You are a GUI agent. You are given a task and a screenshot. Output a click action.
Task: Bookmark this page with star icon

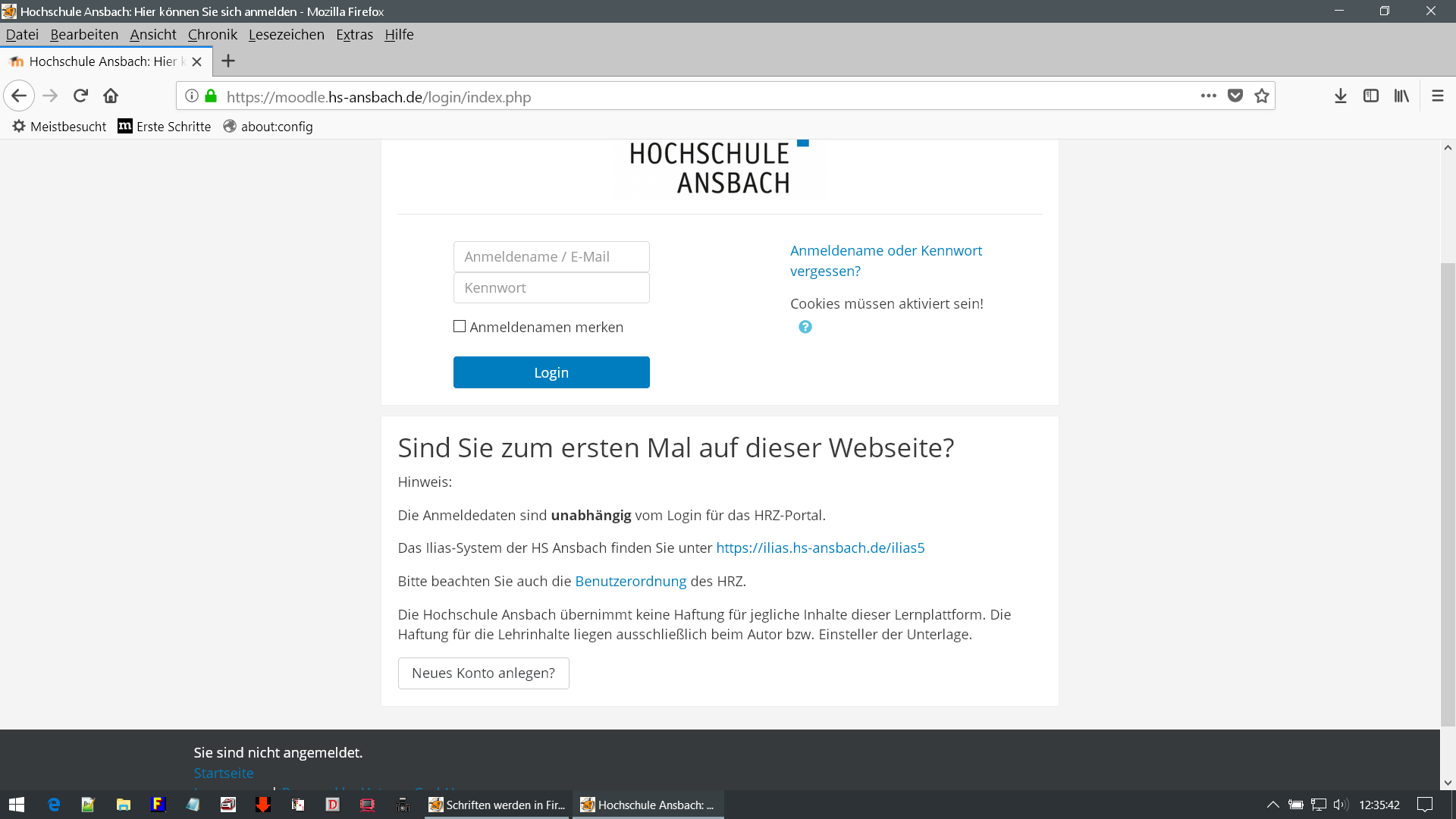[x=1261, y=96]
